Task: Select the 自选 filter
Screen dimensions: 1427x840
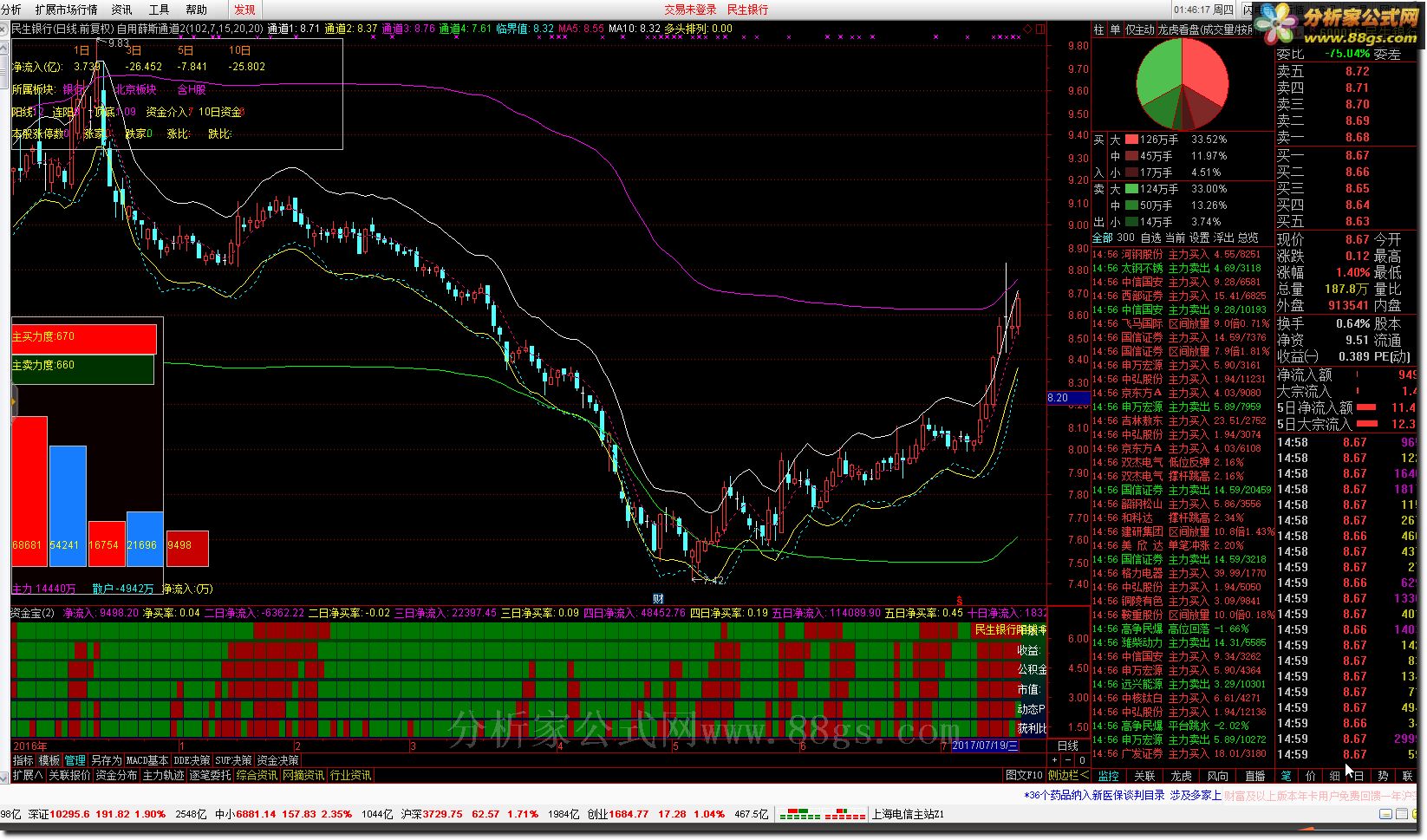Action: click(1150, 238)
